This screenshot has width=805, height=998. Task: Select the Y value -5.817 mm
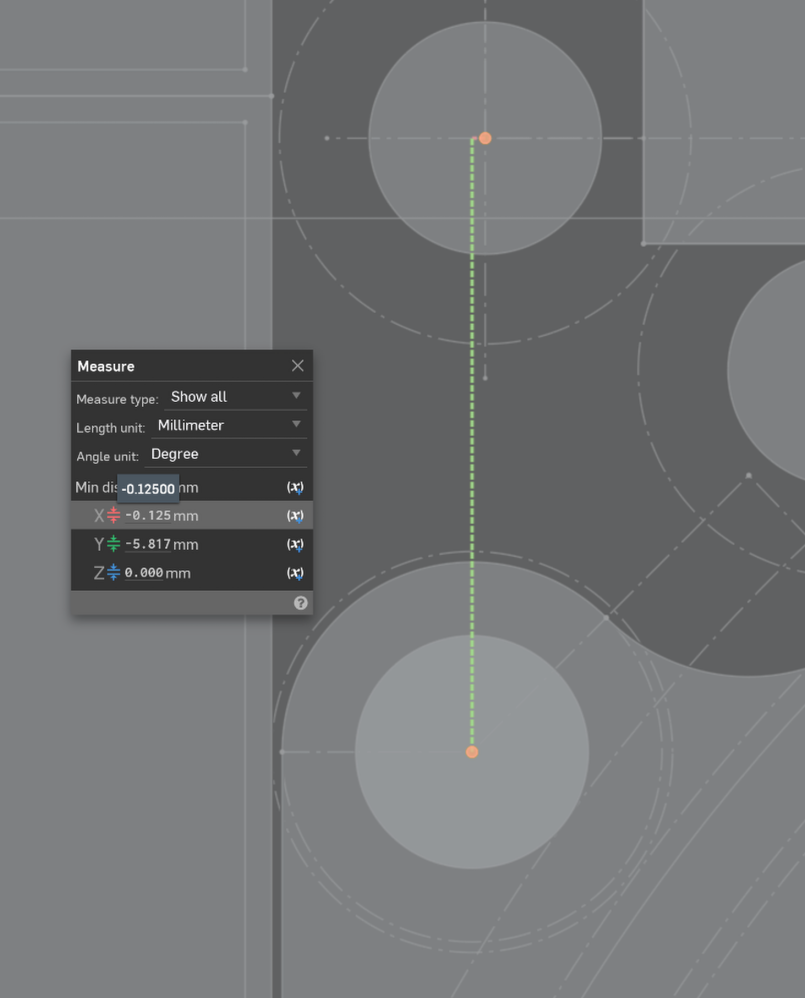click(148, 545)
